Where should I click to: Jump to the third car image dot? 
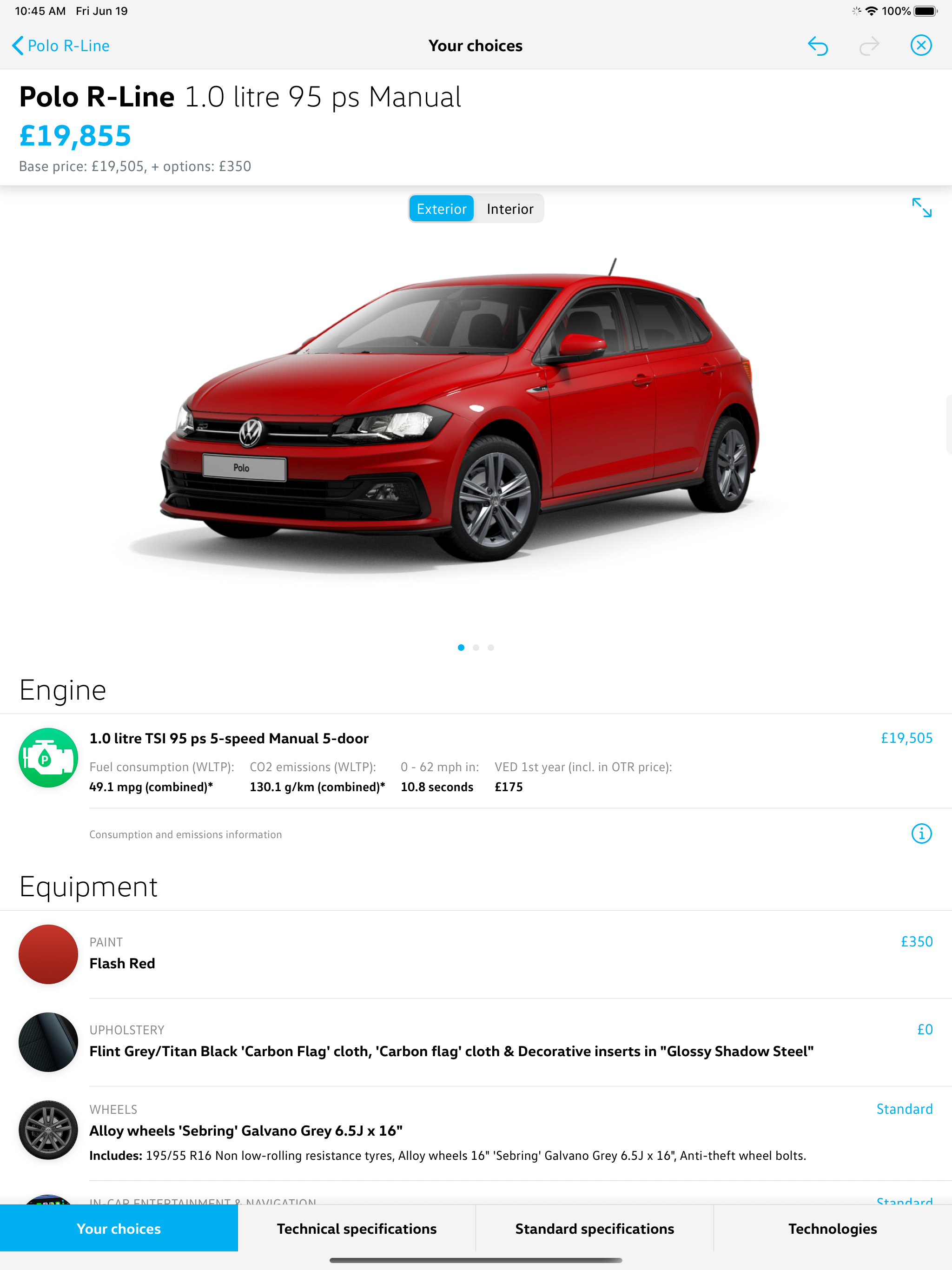pyautogui.click(x=491, y=647)
